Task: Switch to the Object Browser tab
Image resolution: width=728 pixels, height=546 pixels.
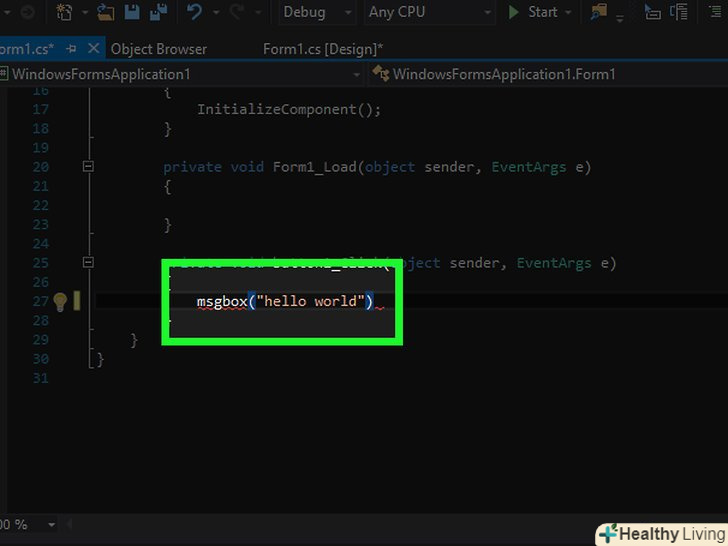Action: (159, 49)
